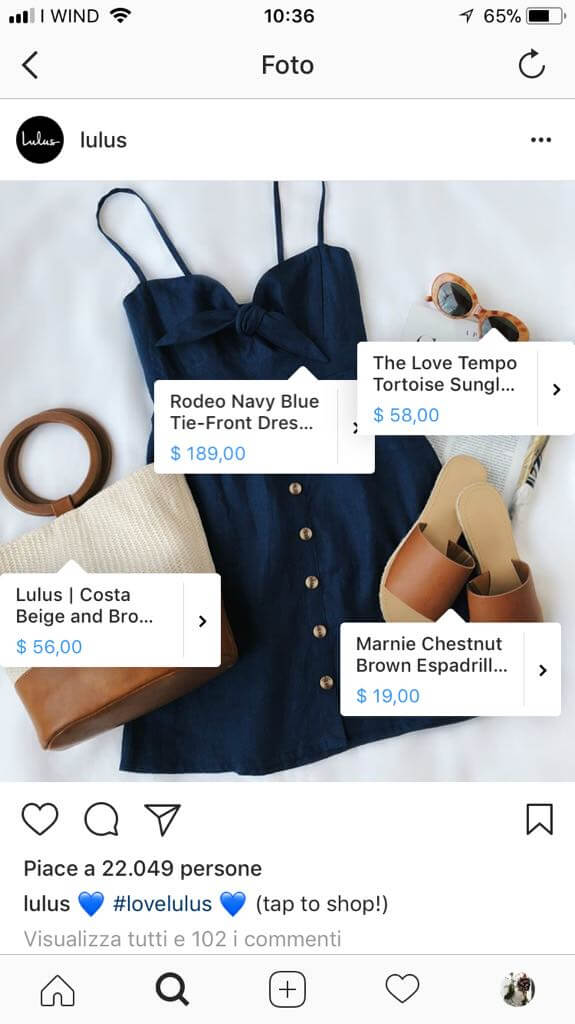The width and height of the screenshot is (575, 1024).
Task: Expand the Love Tempo Tortoise sunglasses tag
Action: 466,388
